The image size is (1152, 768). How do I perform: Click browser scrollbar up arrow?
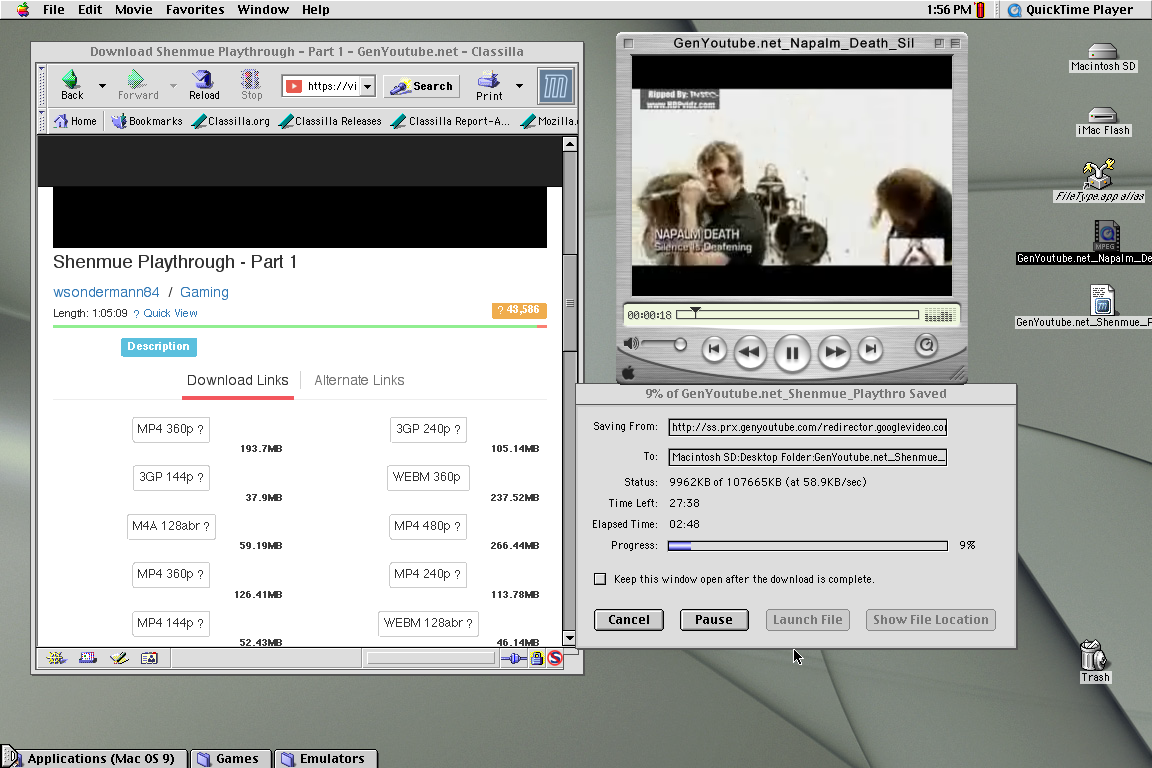tap(569, 144)
